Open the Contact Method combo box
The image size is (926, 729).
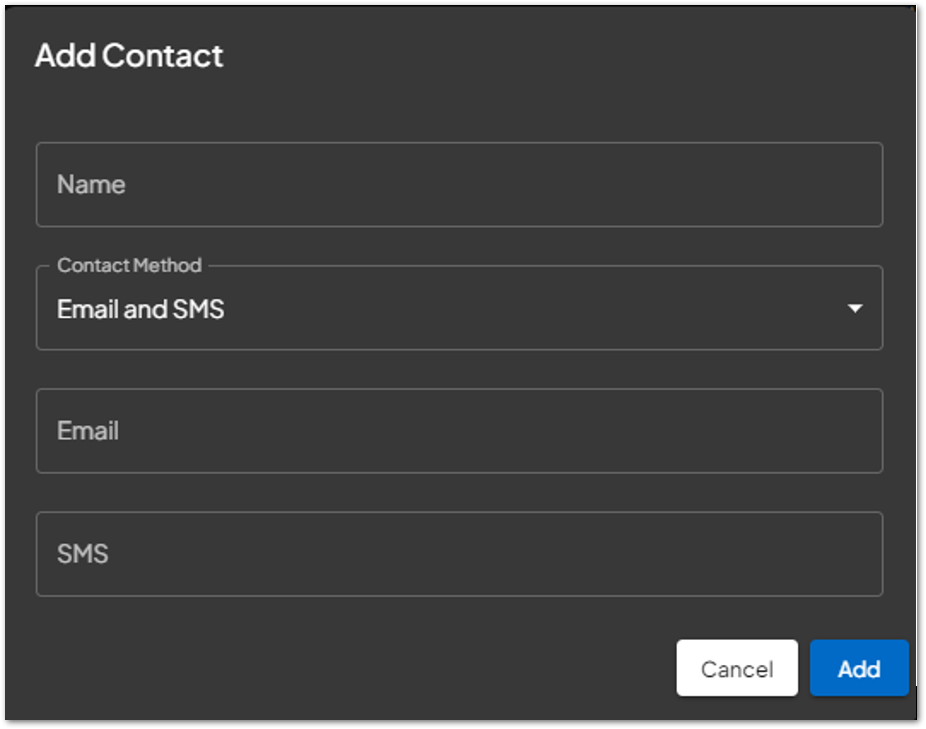tap(459, 308)
